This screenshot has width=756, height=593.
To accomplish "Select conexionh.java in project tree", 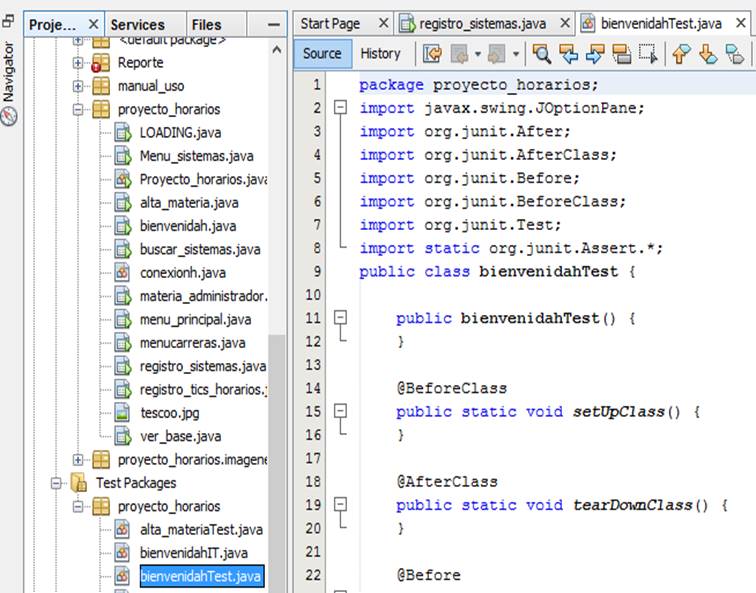I will point(182,272).
